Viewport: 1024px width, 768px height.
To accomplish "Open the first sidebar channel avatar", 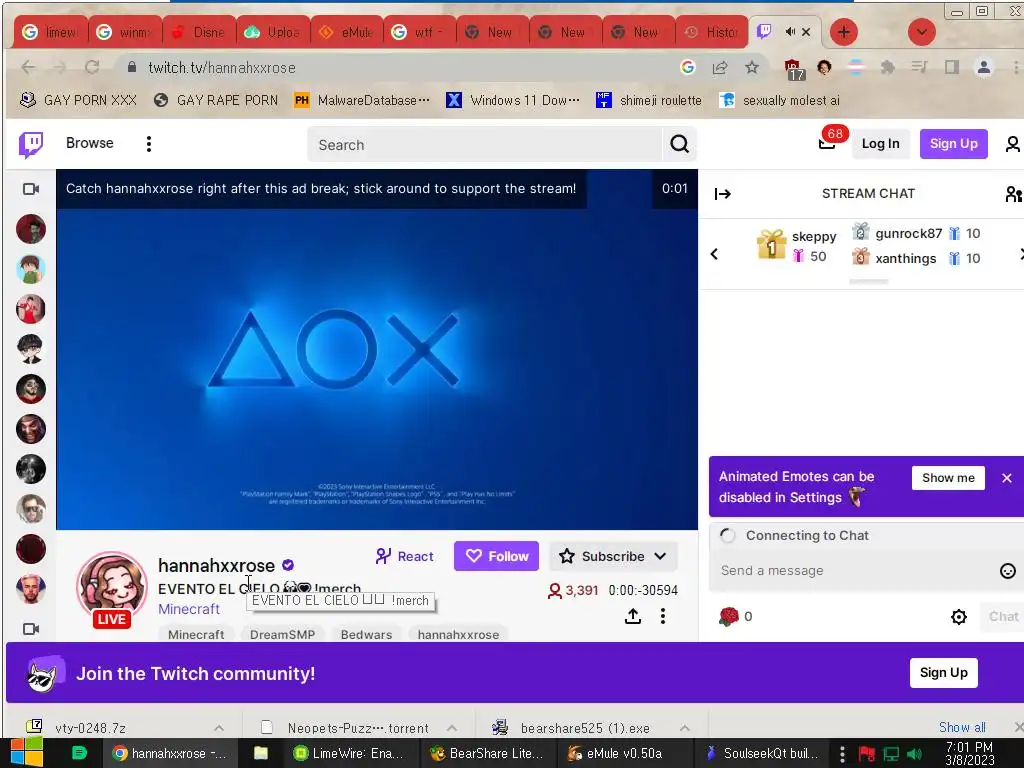I will (x=31, y=229).
